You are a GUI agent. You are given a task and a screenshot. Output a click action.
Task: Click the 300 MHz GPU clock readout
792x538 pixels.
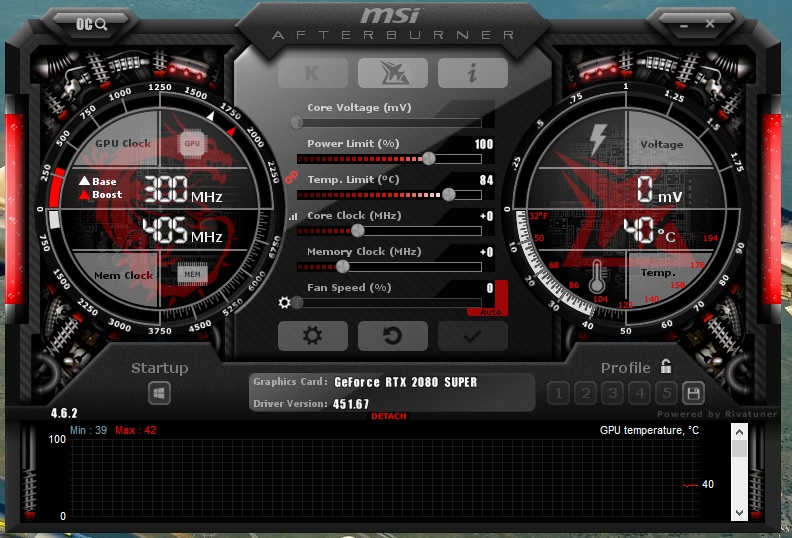[183, 190]
